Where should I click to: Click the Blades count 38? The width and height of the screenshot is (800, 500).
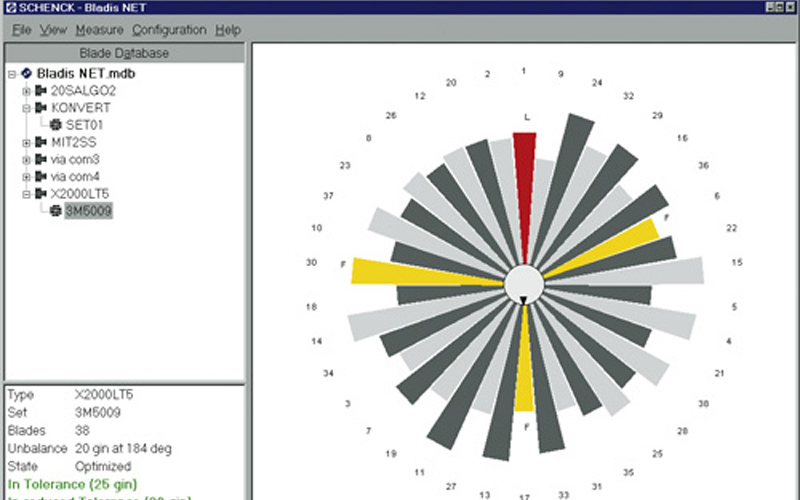click(82, 431)
